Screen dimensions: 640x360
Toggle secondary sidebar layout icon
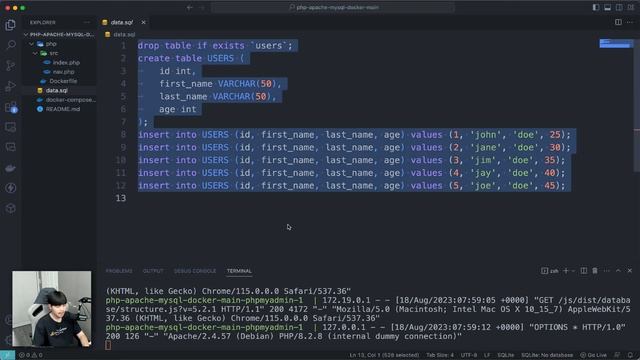(x=619, y=7)
